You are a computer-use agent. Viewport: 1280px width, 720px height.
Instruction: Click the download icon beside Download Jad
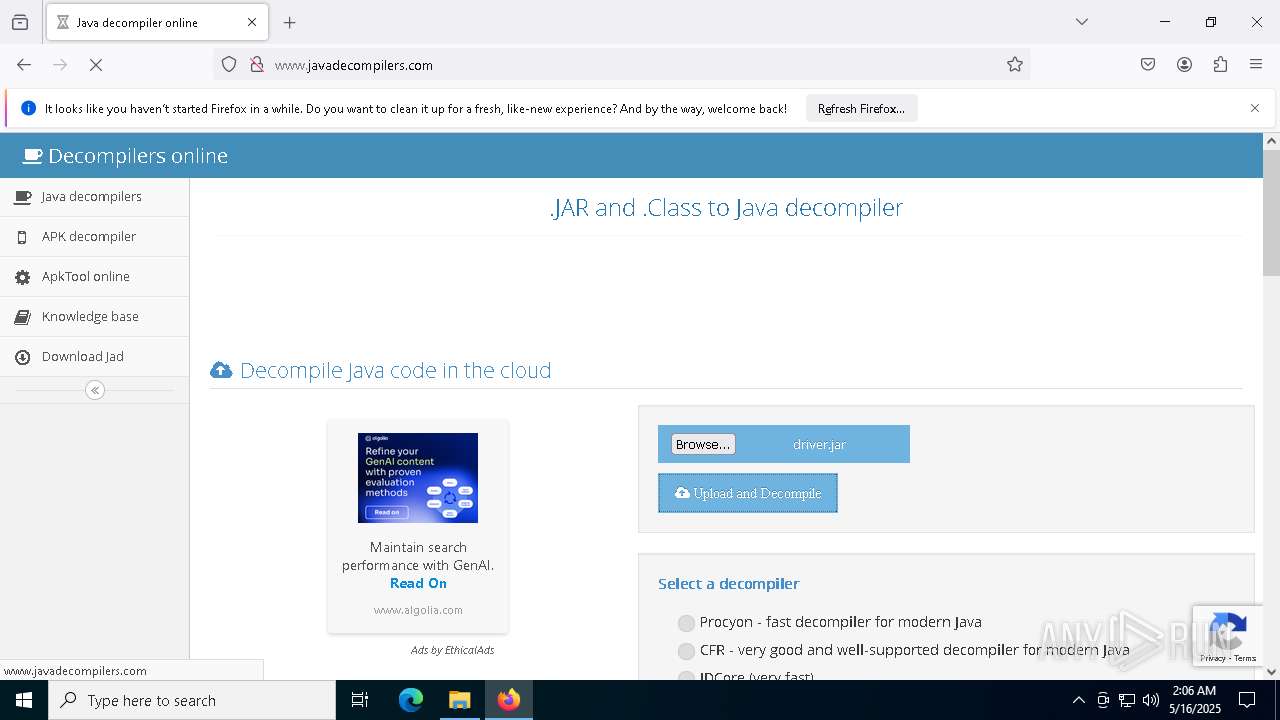click(x=22, y=357)
